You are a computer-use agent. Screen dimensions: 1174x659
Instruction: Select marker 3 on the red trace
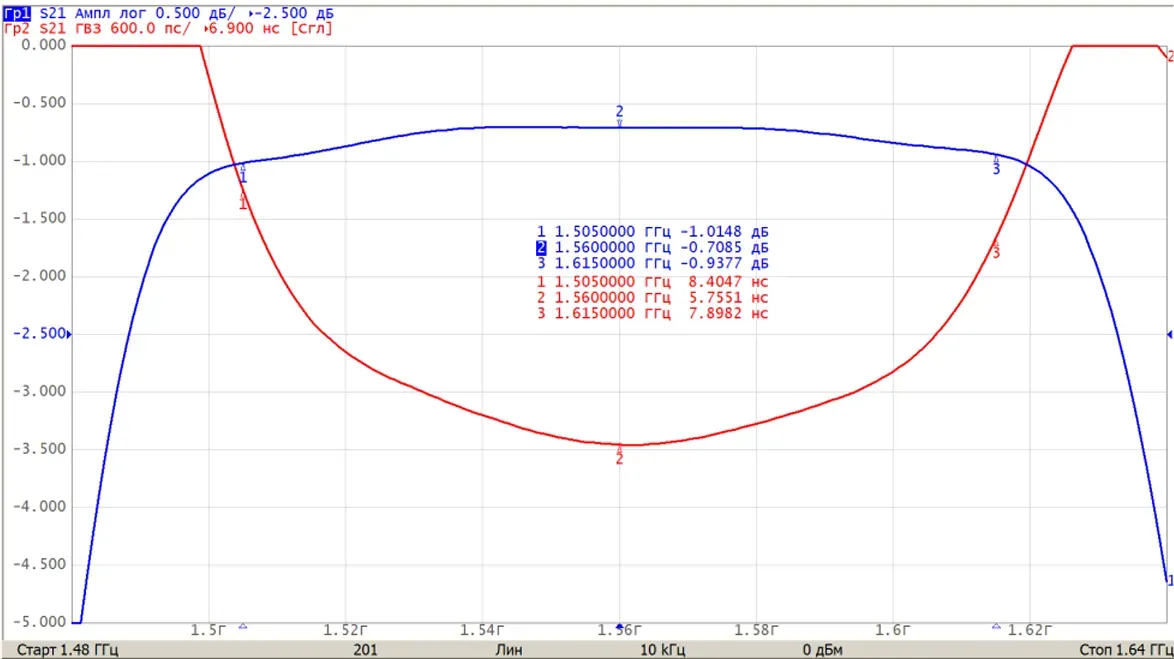coord(996,250)
